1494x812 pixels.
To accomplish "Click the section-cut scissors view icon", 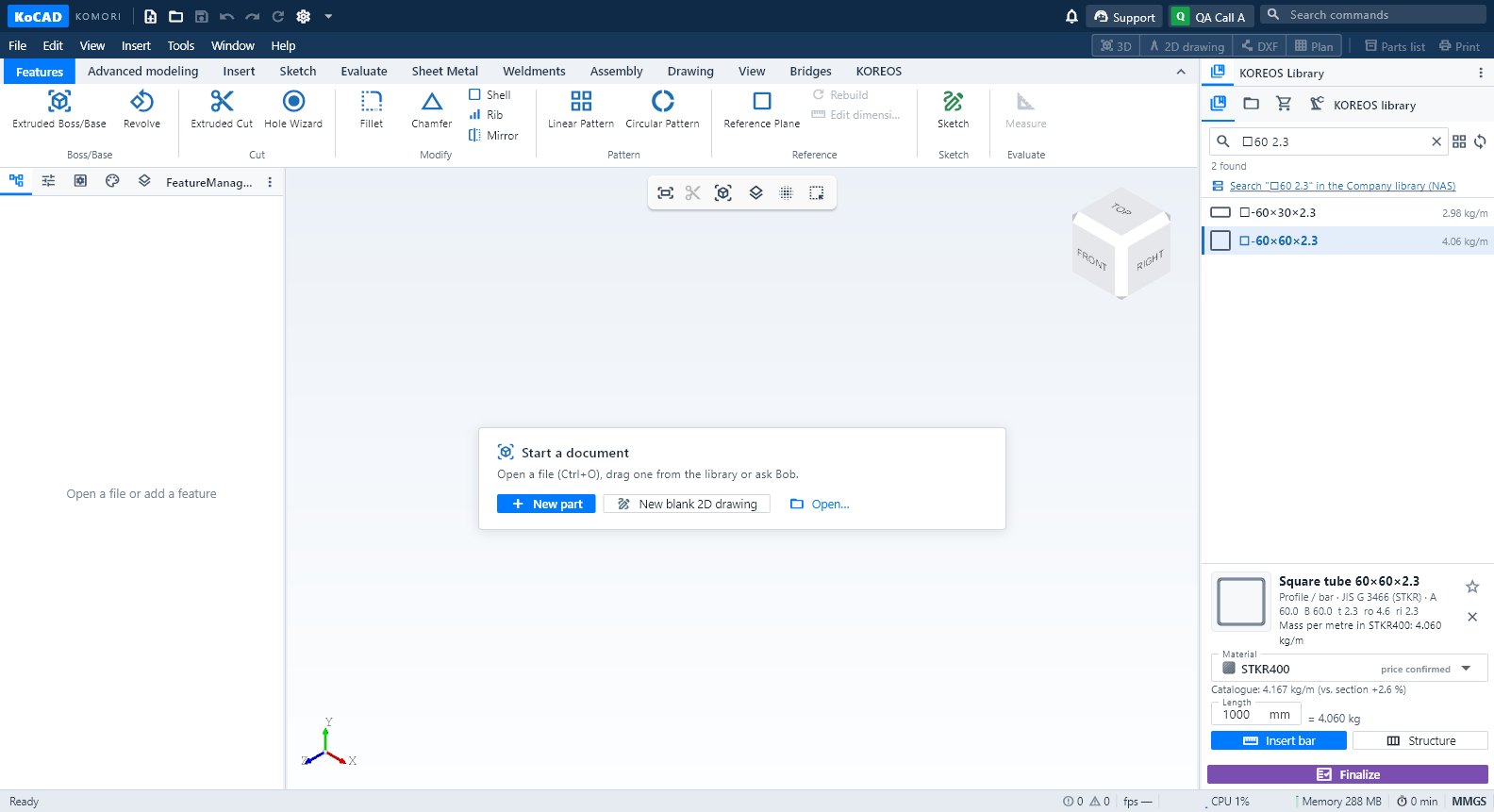I will 693,192.
